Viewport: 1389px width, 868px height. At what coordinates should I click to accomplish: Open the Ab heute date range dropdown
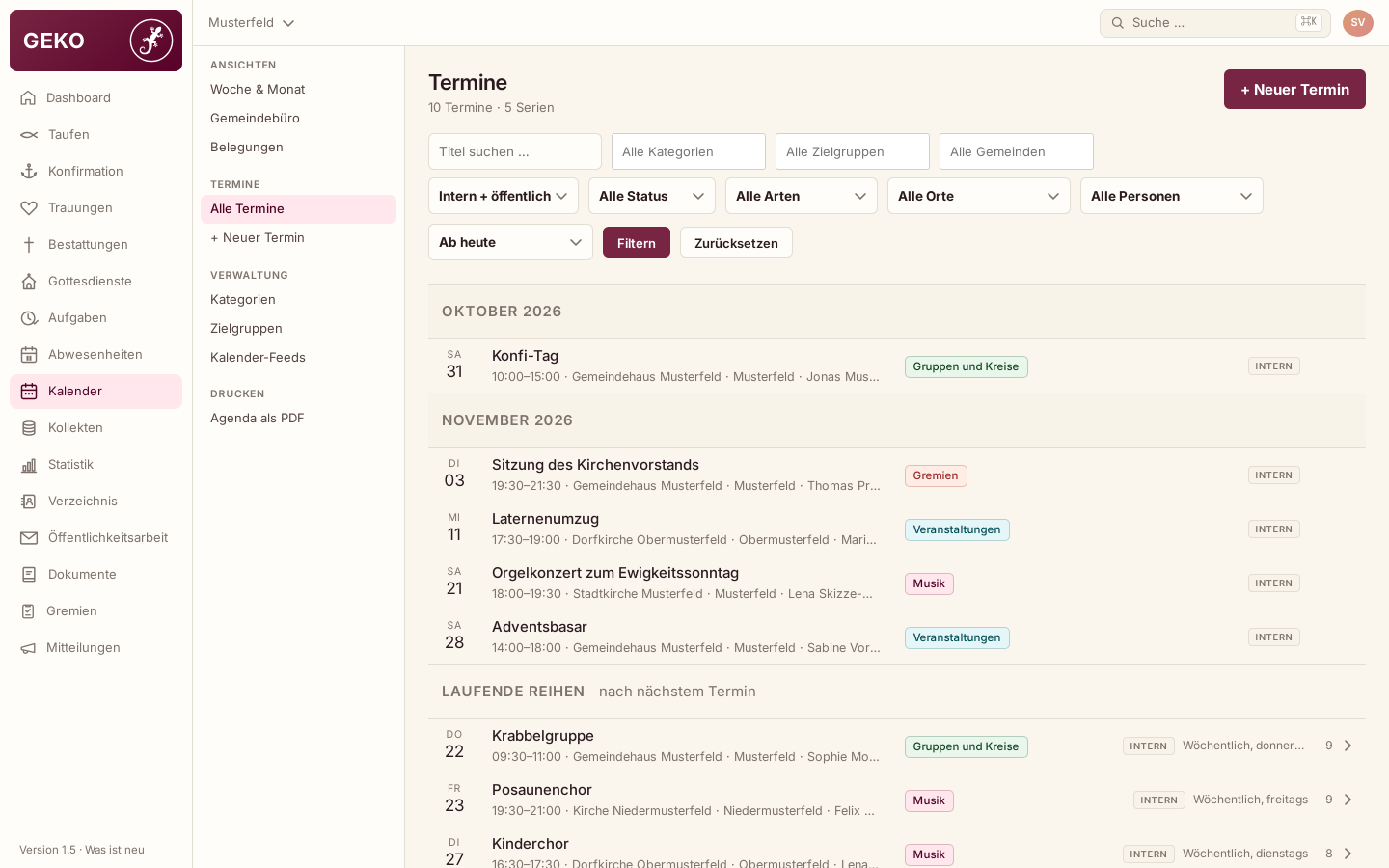[x=510, y=242]
